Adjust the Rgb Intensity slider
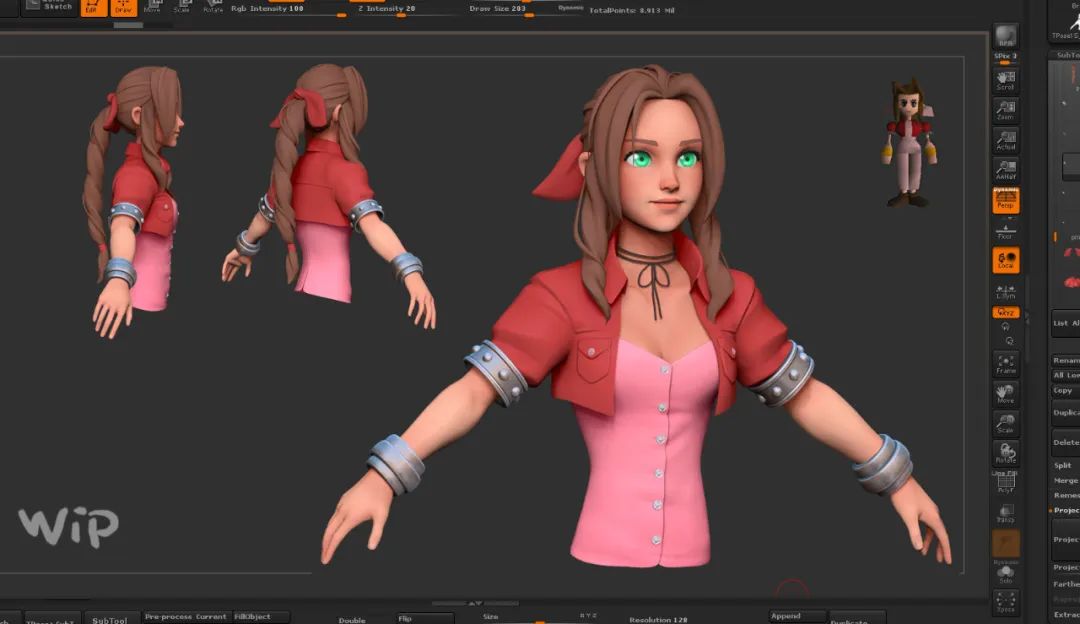The width and height of the screenshot is (1080, 624). click(289, 9)
